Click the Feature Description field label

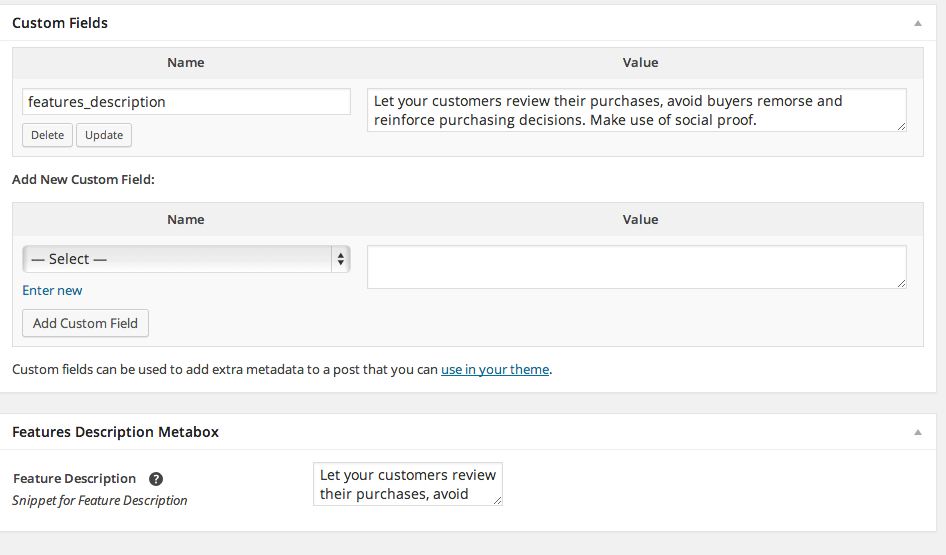coord(75,478)
